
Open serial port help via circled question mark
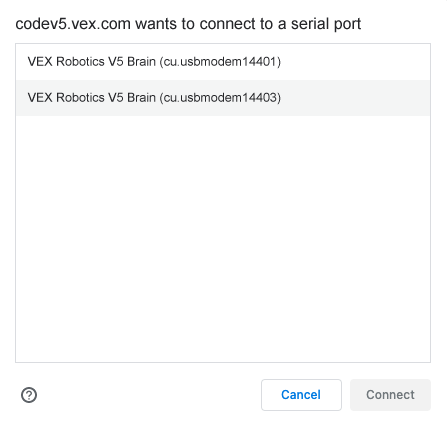tap(29, 395)
